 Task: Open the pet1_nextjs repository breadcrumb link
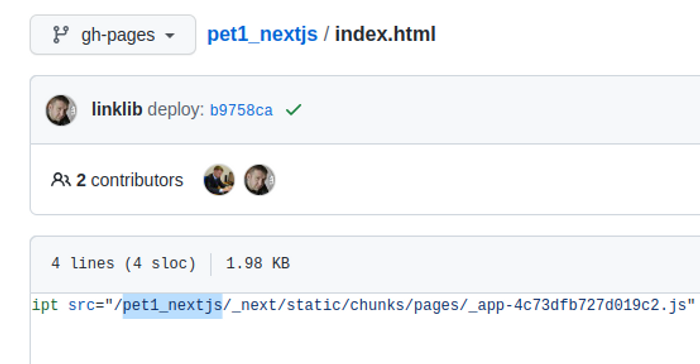click(x=262, y=34)
